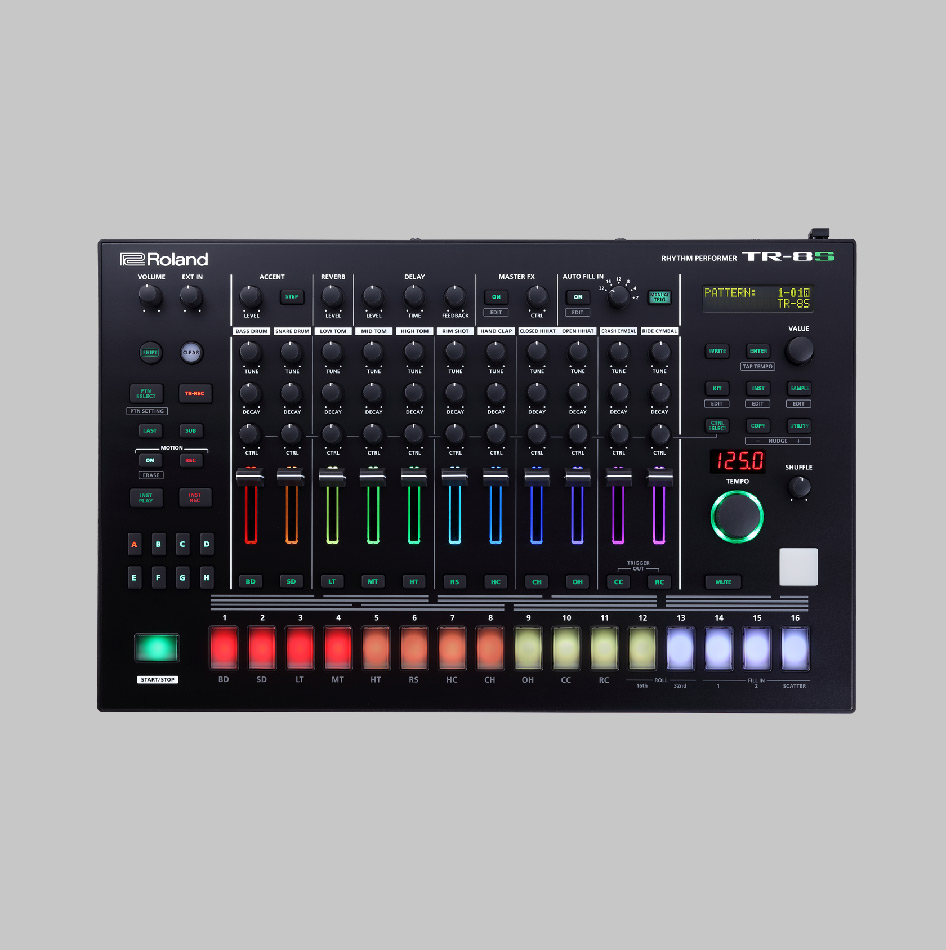Open the UTILITY button
This screenshot has width=946, height=950.
[x=799, y=426]
